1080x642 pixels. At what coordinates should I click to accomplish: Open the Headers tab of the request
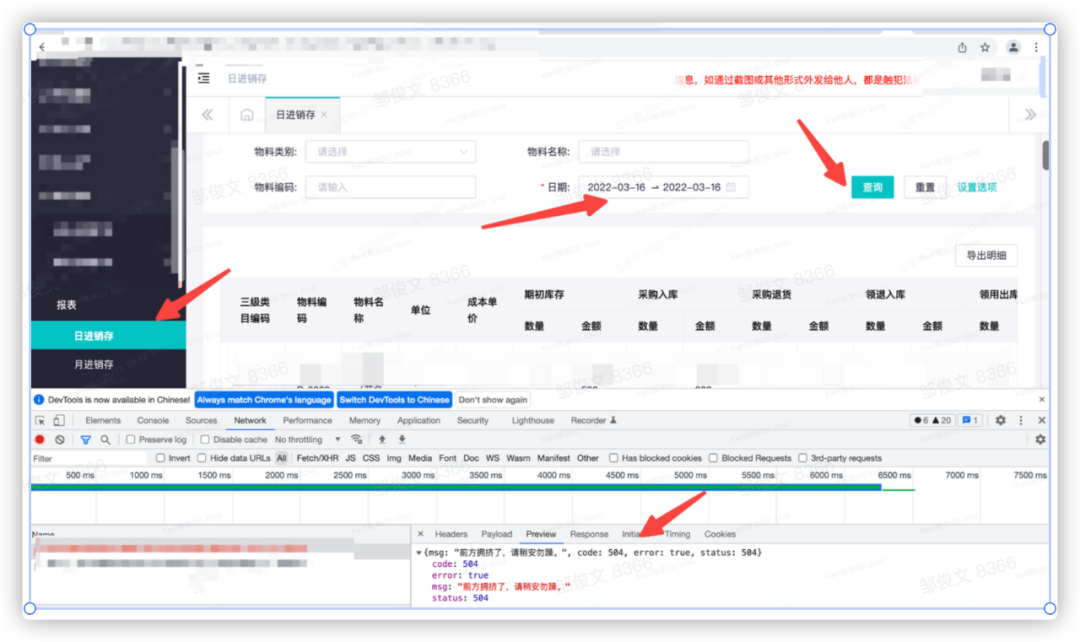pyautogui.click(x=451, y=534)
